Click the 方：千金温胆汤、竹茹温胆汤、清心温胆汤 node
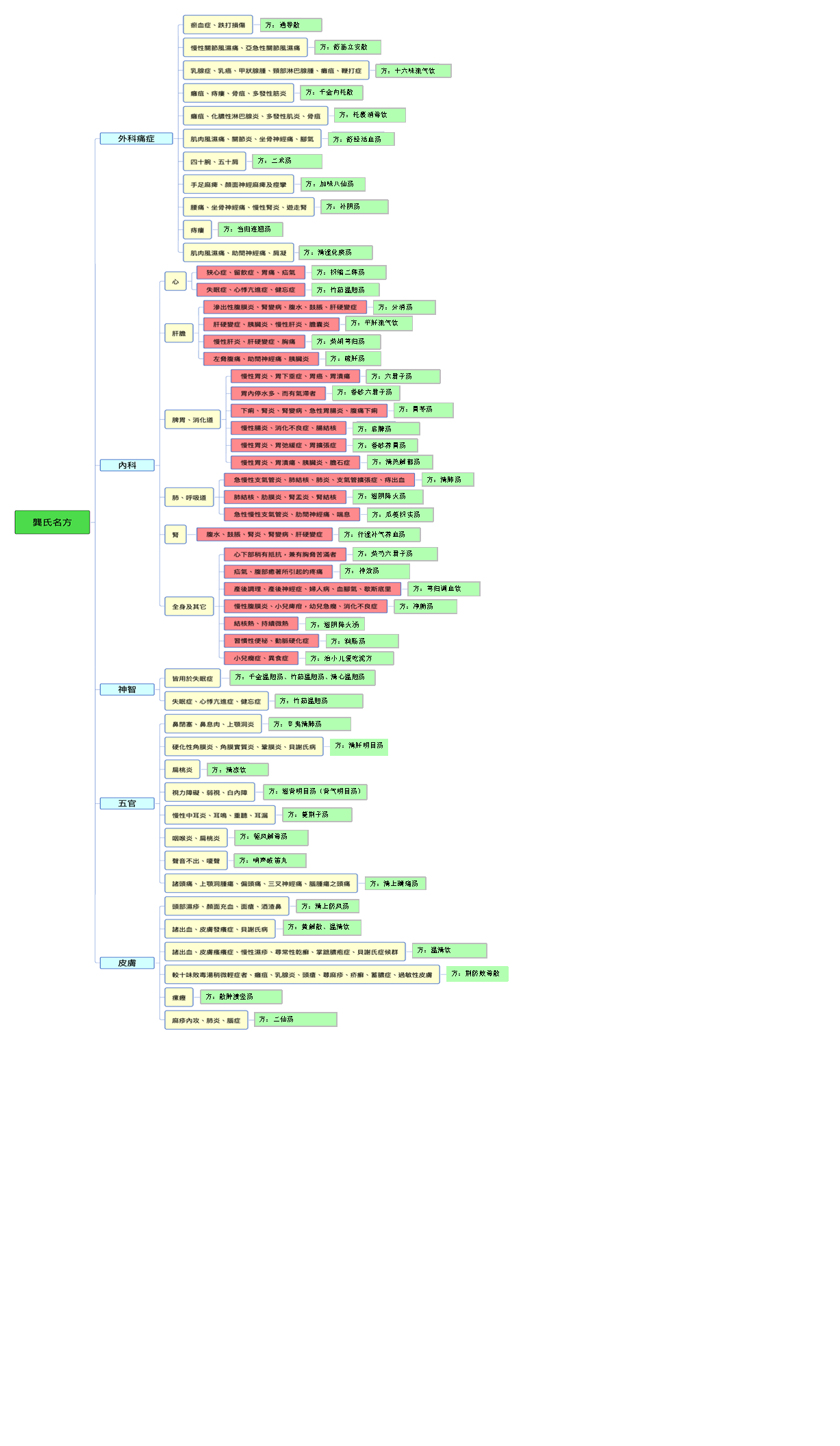 (303, 677)
